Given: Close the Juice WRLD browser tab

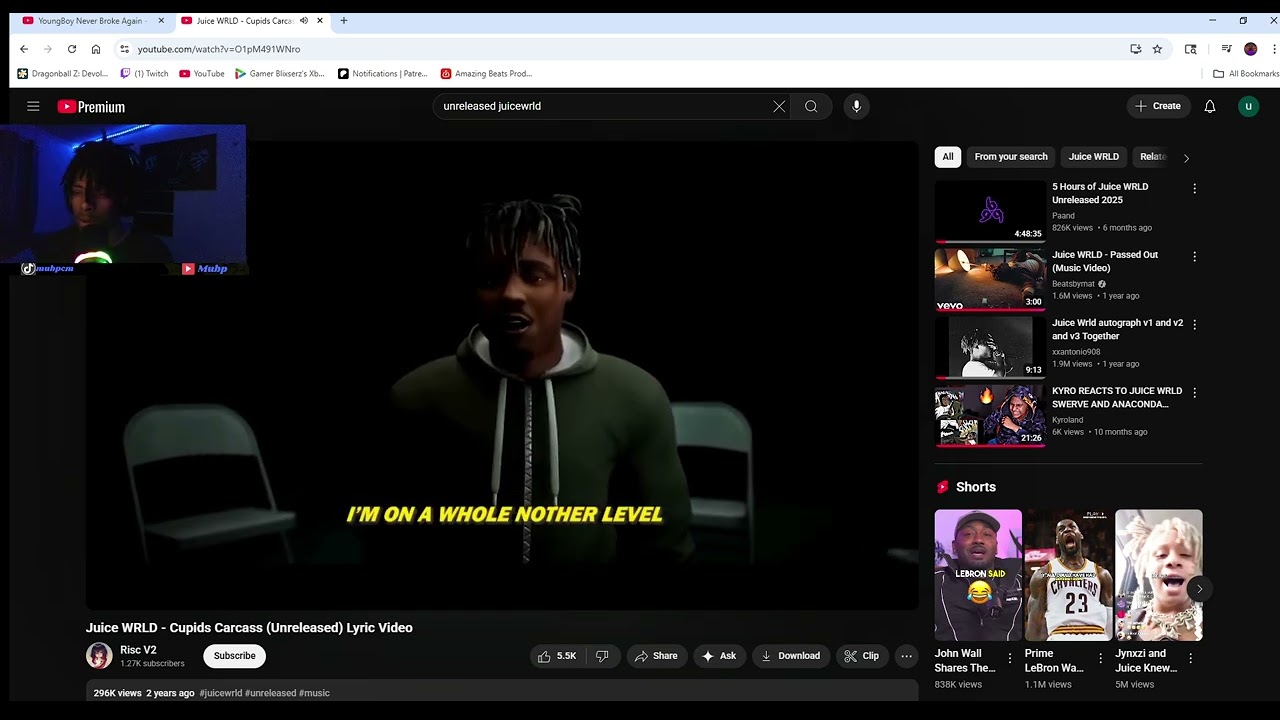Looking at the screenshot, I should point(320,20).
